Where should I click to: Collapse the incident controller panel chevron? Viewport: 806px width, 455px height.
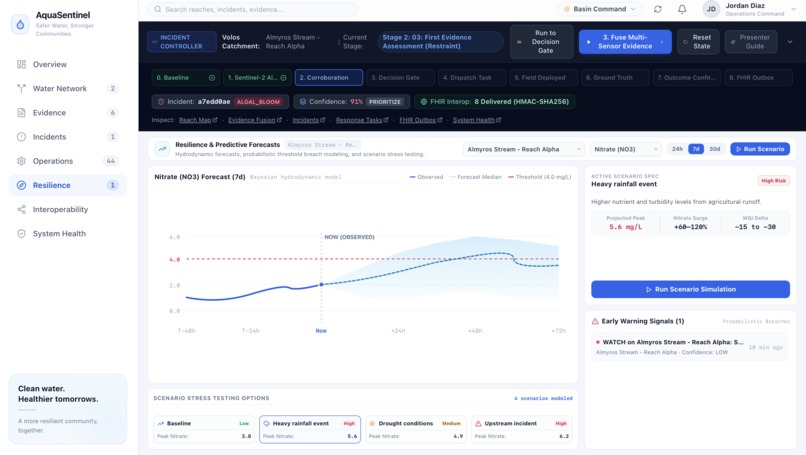(790, 42)
